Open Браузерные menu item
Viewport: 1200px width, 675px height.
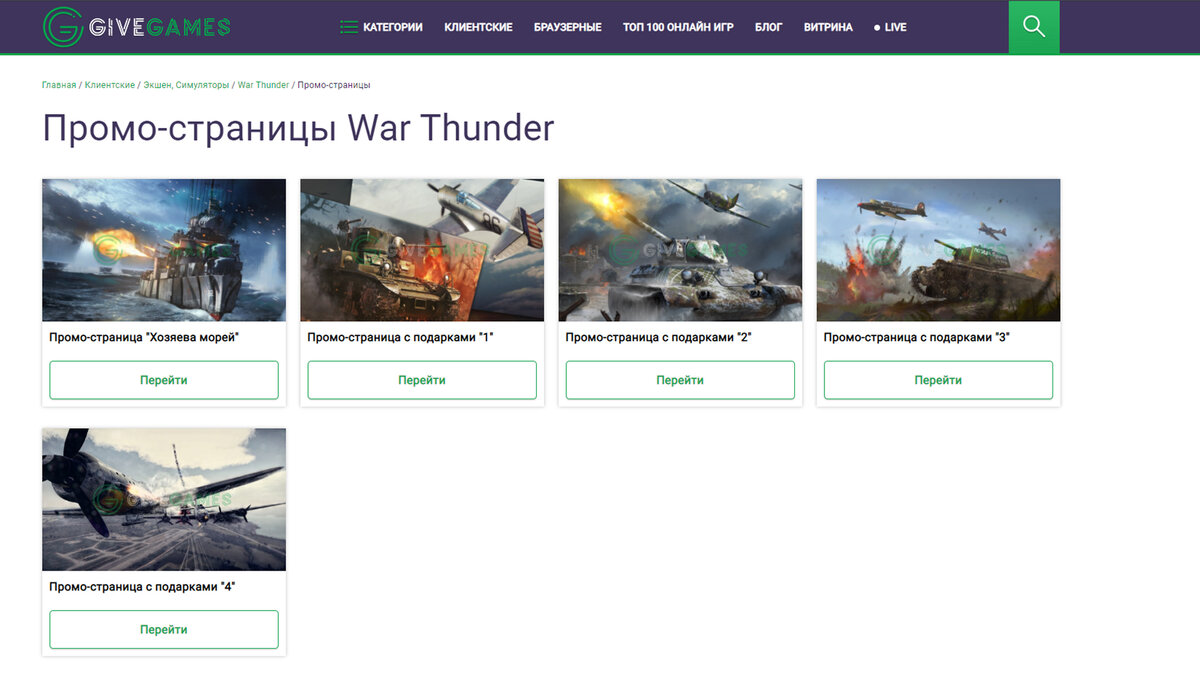coord(568,27)
